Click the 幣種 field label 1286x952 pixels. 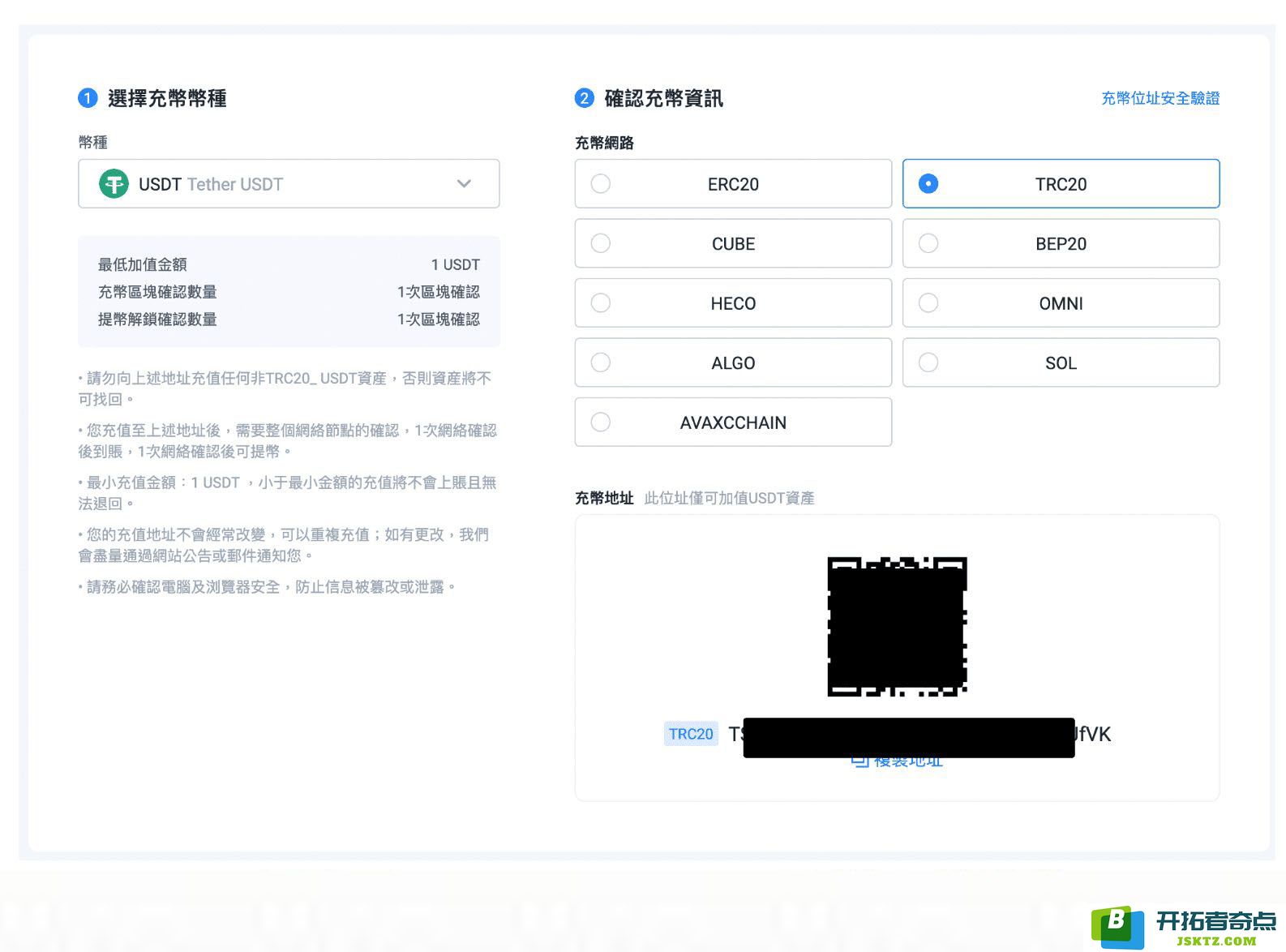click(x=93, y=142)
